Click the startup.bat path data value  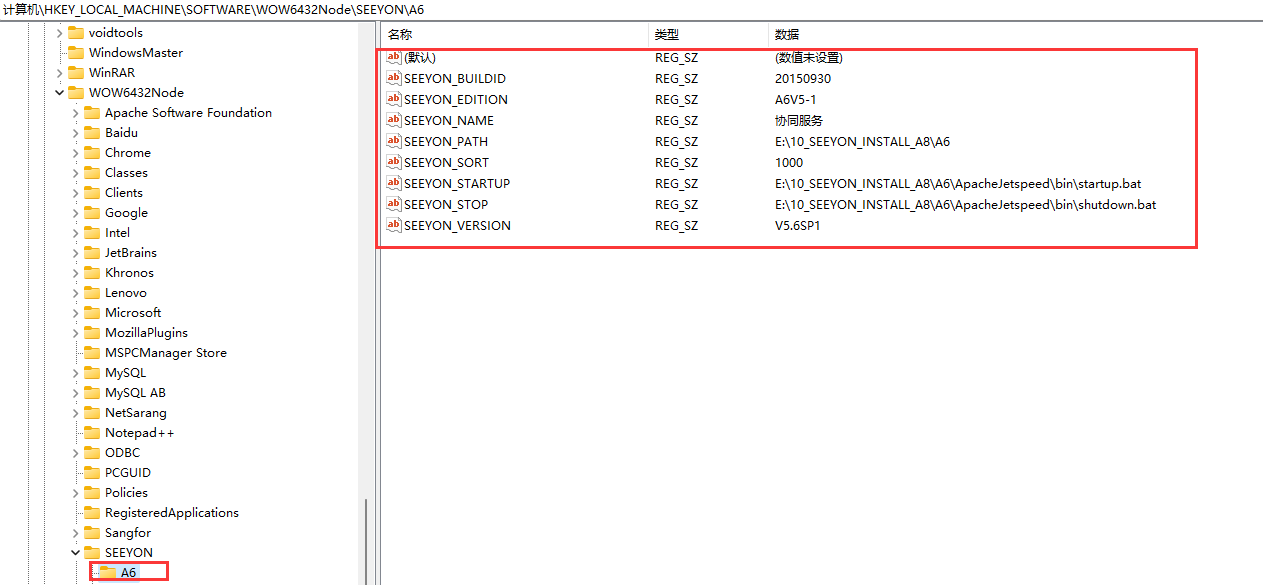[958, 183]
